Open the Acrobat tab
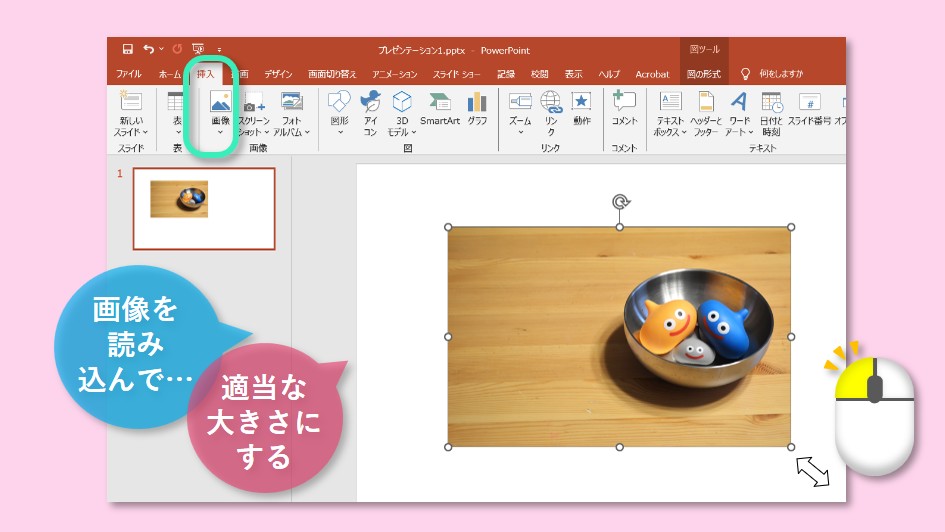The height and width of the screenshot is (532, 945). pos(652,74)
